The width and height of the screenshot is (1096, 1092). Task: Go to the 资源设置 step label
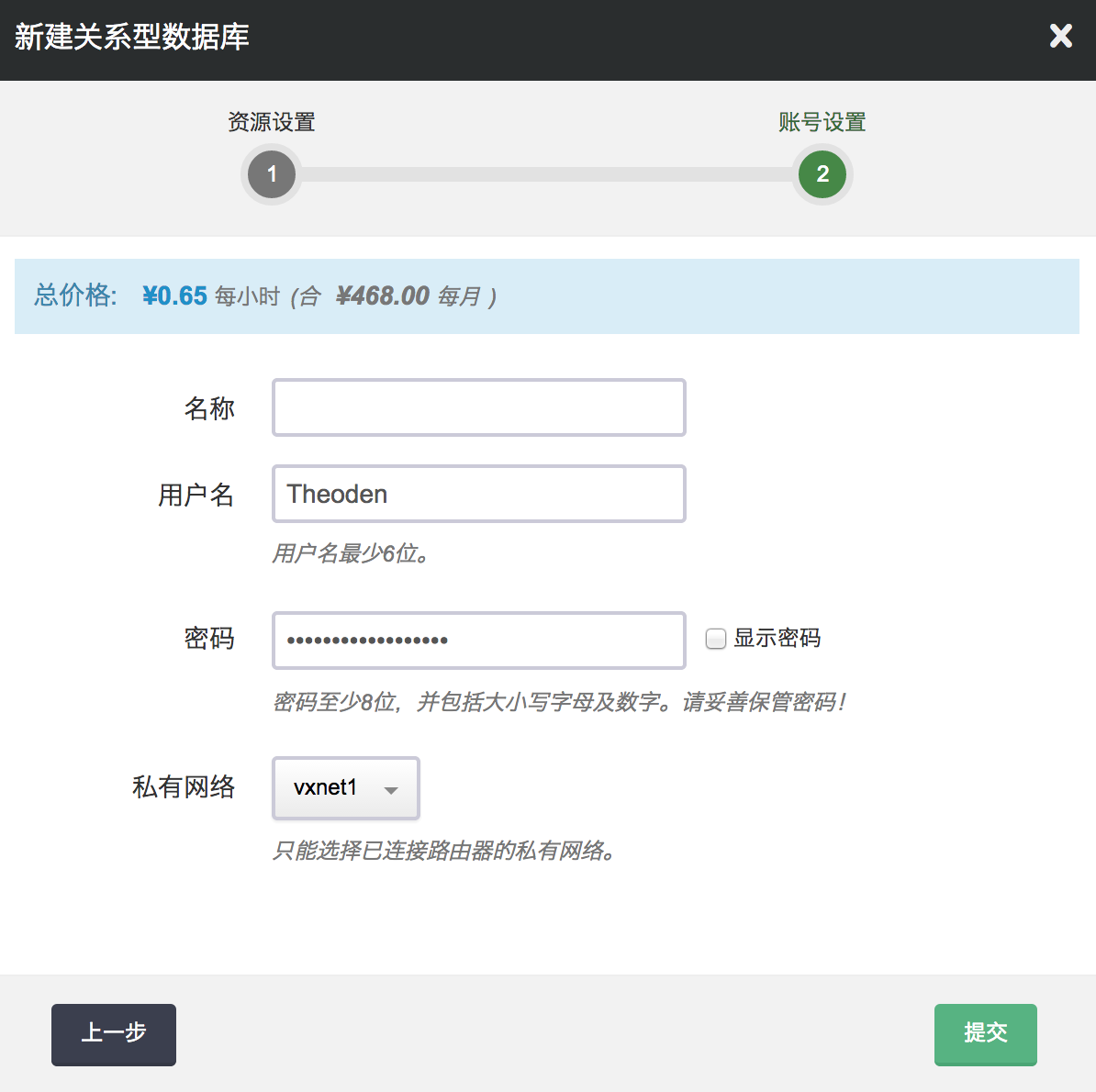coord(272,122)
